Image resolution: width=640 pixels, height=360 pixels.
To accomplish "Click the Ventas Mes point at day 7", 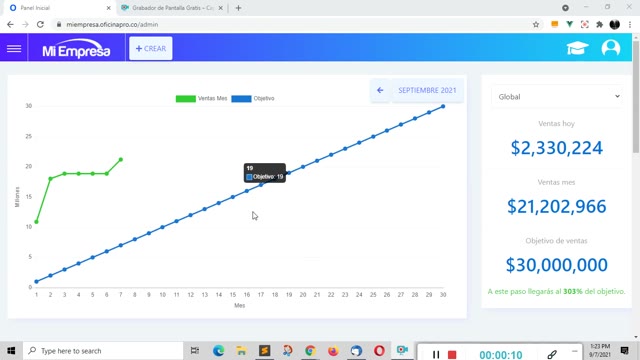I will point(121,160).
